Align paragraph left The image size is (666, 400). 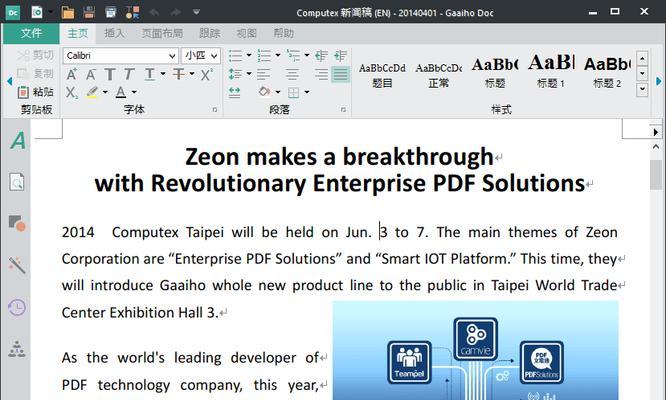tap(263, 74)
